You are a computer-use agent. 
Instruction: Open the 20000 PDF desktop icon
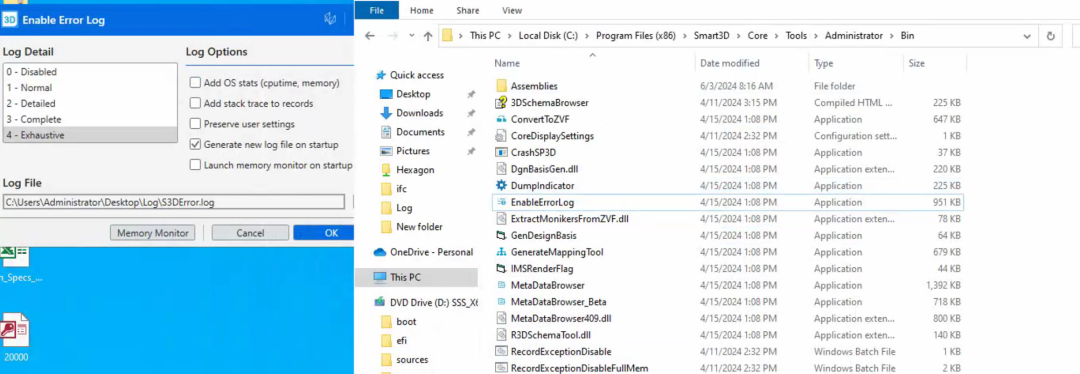(16, 337)
